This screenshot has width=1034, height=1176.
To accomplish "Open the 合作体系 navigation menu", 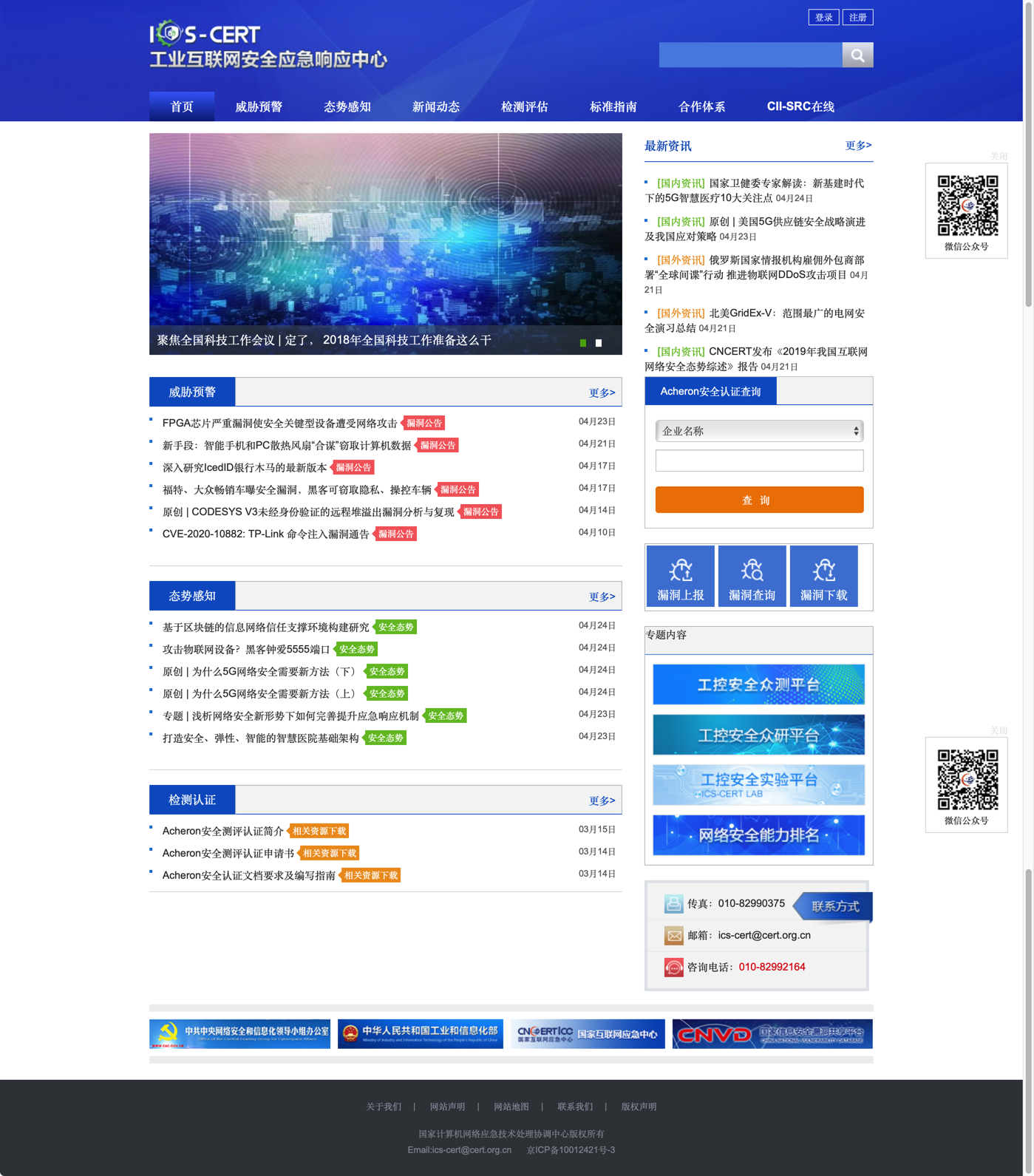I will point(702,106).
